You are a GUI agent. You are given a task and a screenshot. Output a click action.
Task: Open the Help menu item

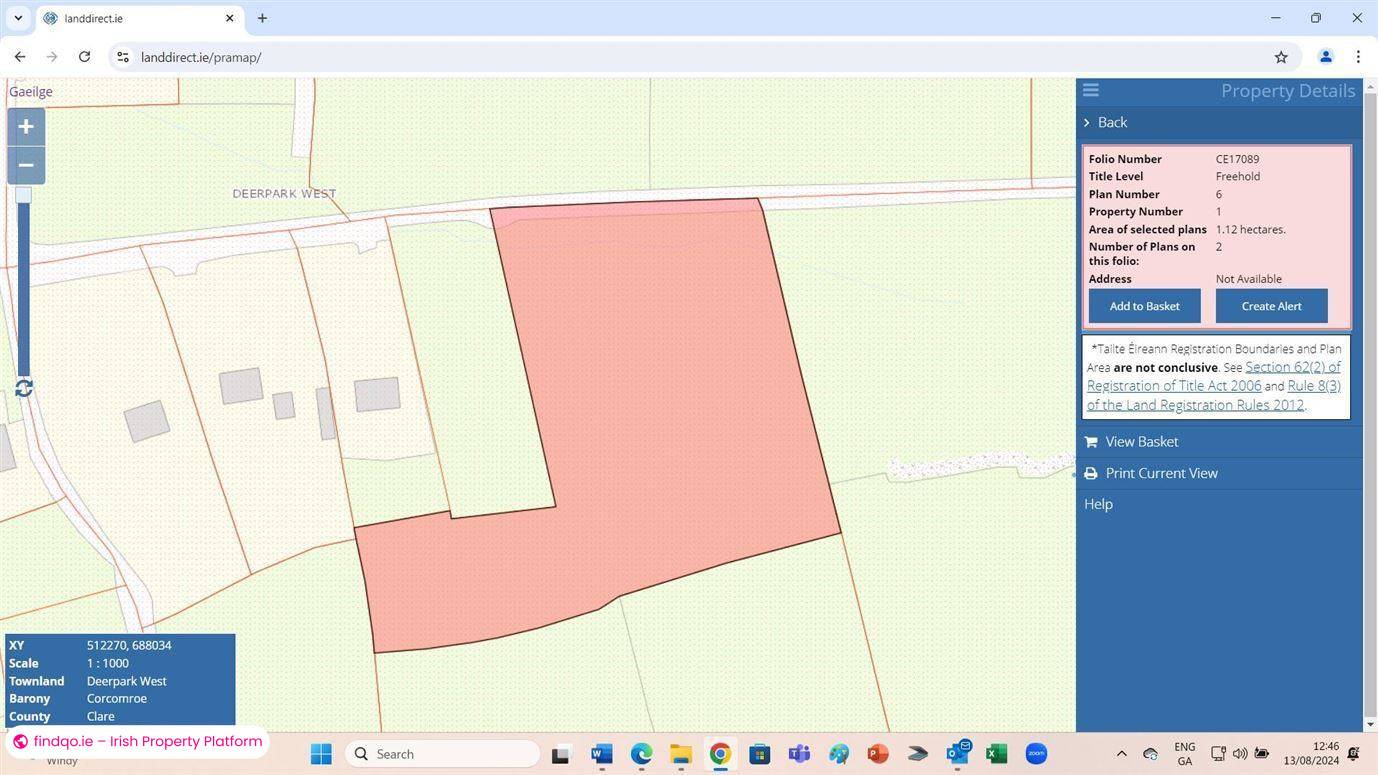click(x=1098, y=504)
